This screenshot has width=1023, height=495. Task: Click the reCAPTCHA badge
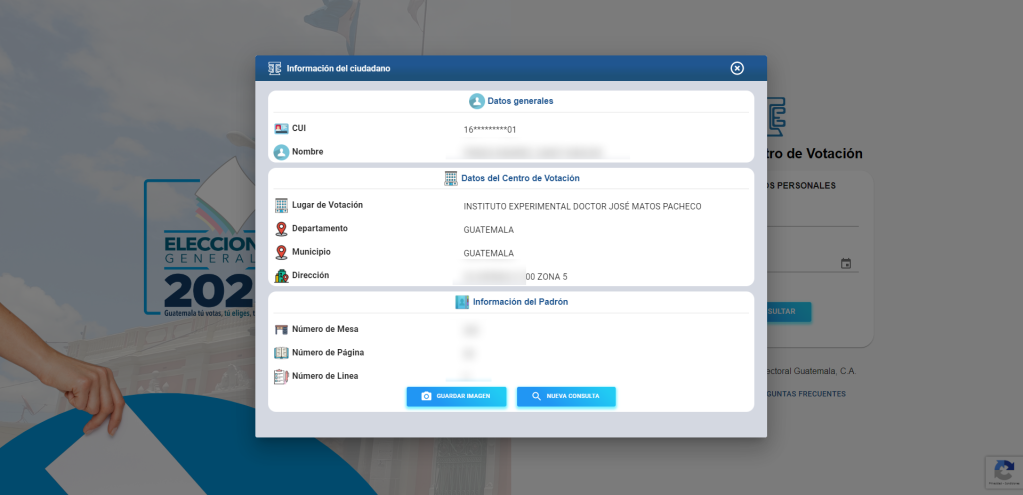[x=1002, y=472]
